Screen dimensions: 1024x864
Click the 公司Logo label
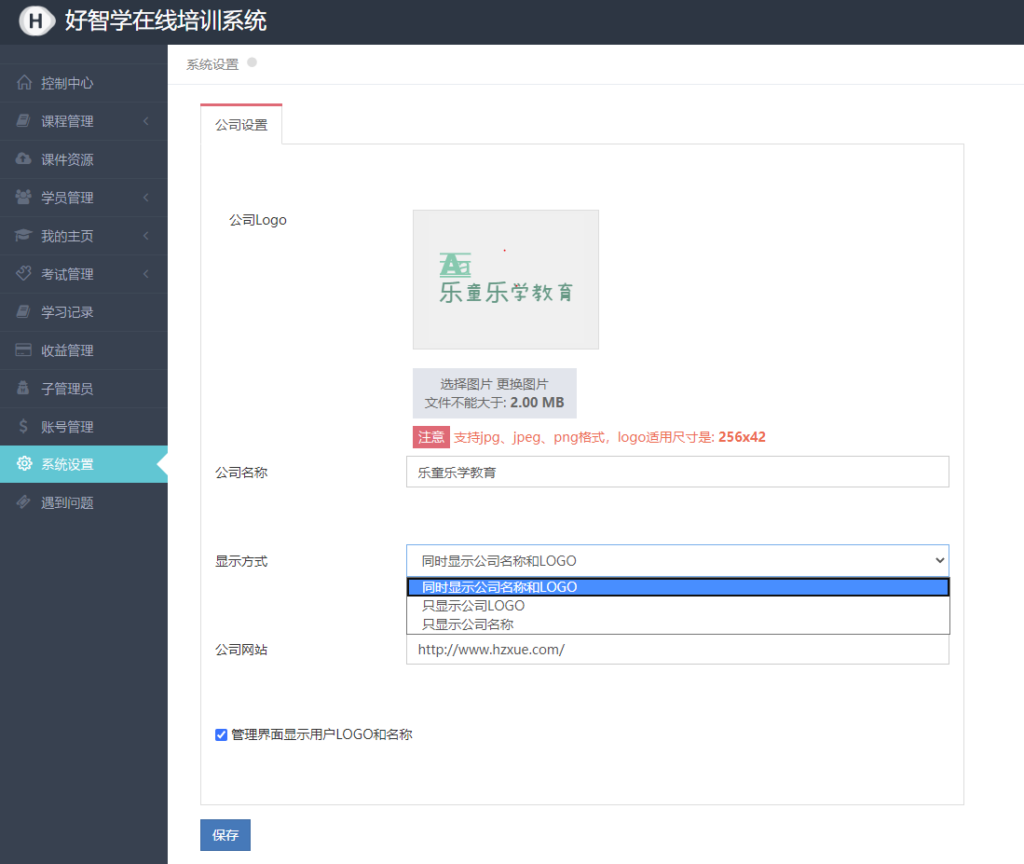tap(258, 220)
